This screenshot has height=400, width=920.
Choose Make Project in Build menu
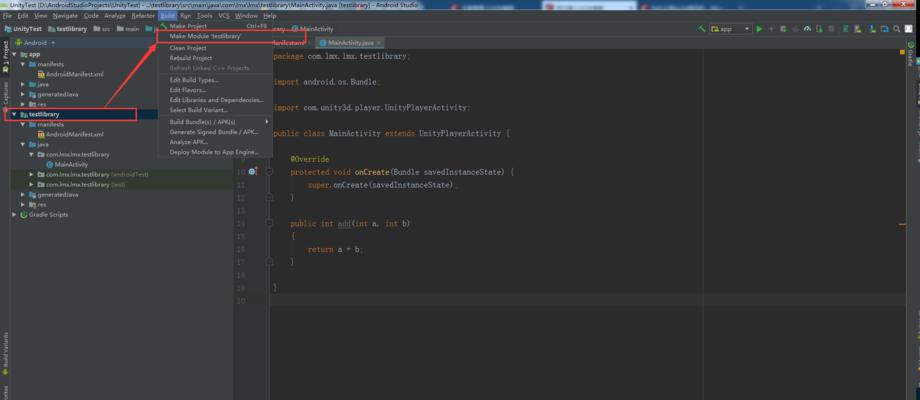point(215,26)
